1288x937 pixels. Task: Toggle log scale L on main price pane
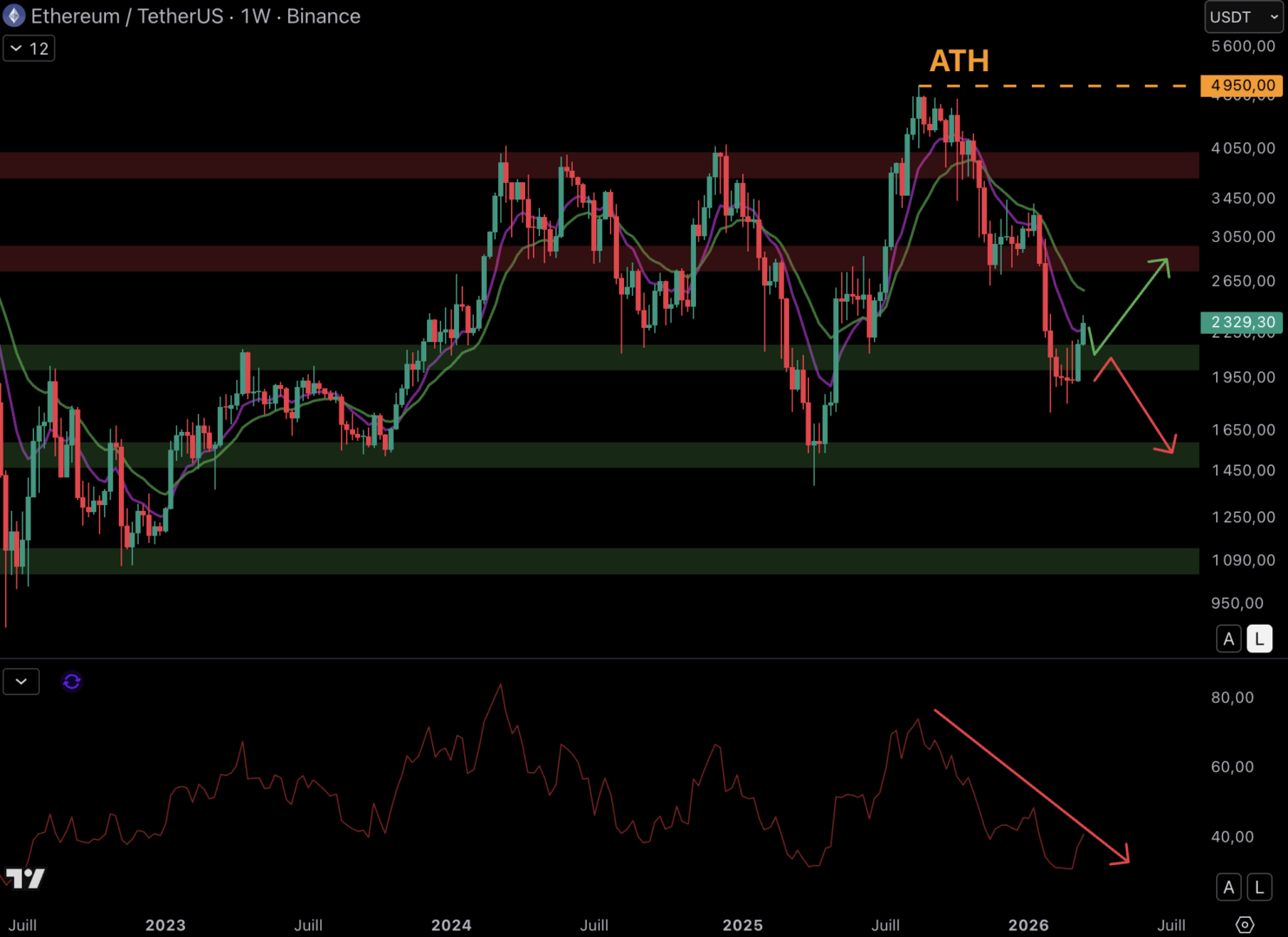[x=1259, y=639]
